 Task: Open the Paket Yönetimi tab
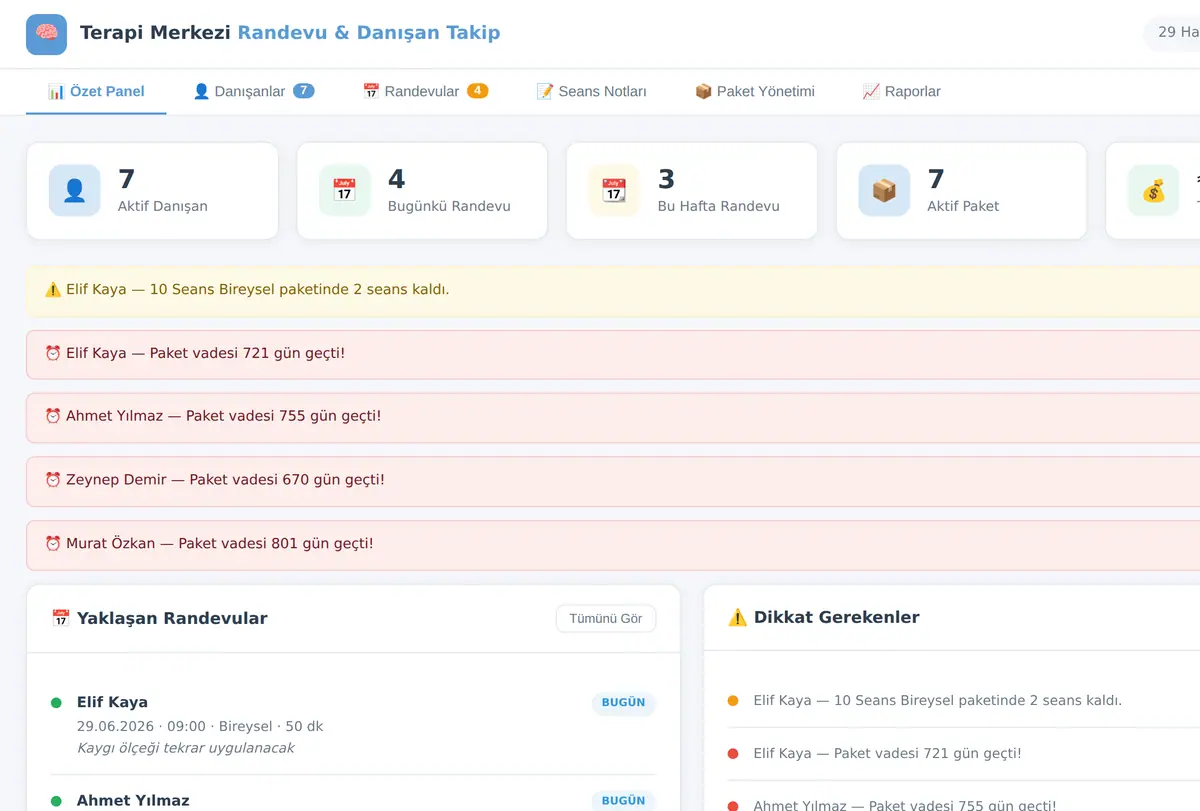[x=755, y=92]
